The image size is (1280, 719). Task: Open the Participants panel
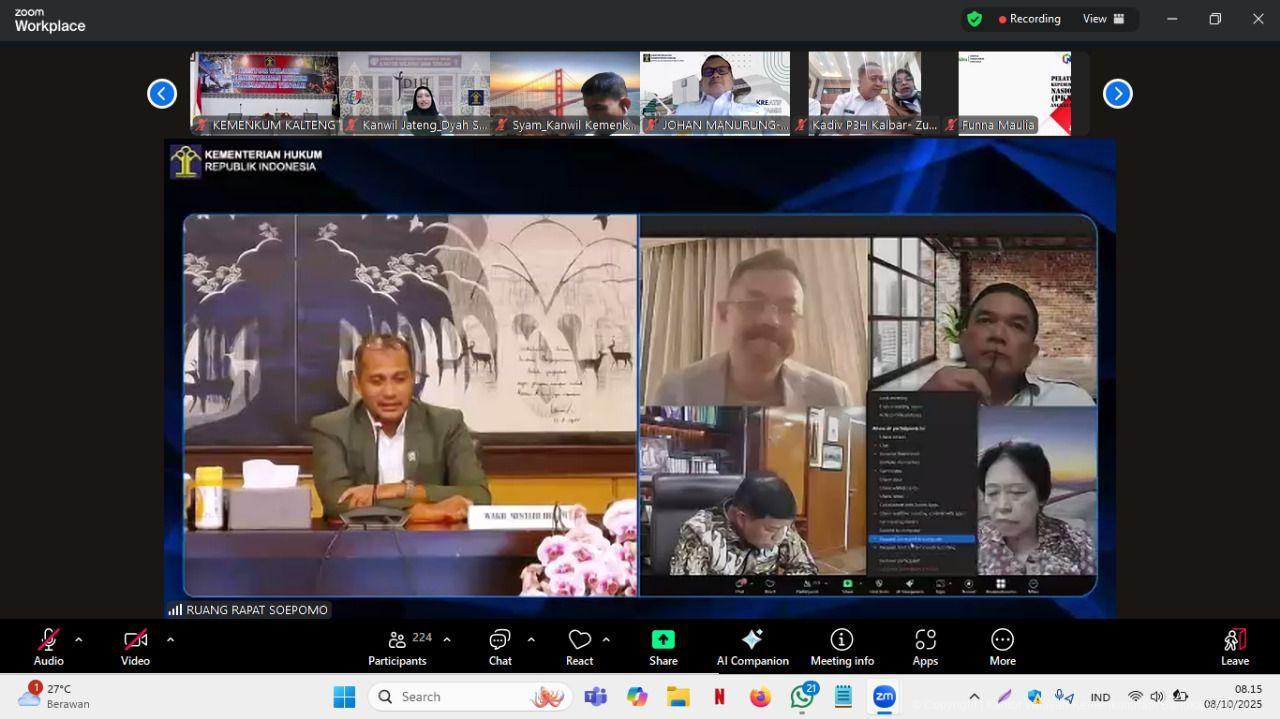tap(398, 647)
